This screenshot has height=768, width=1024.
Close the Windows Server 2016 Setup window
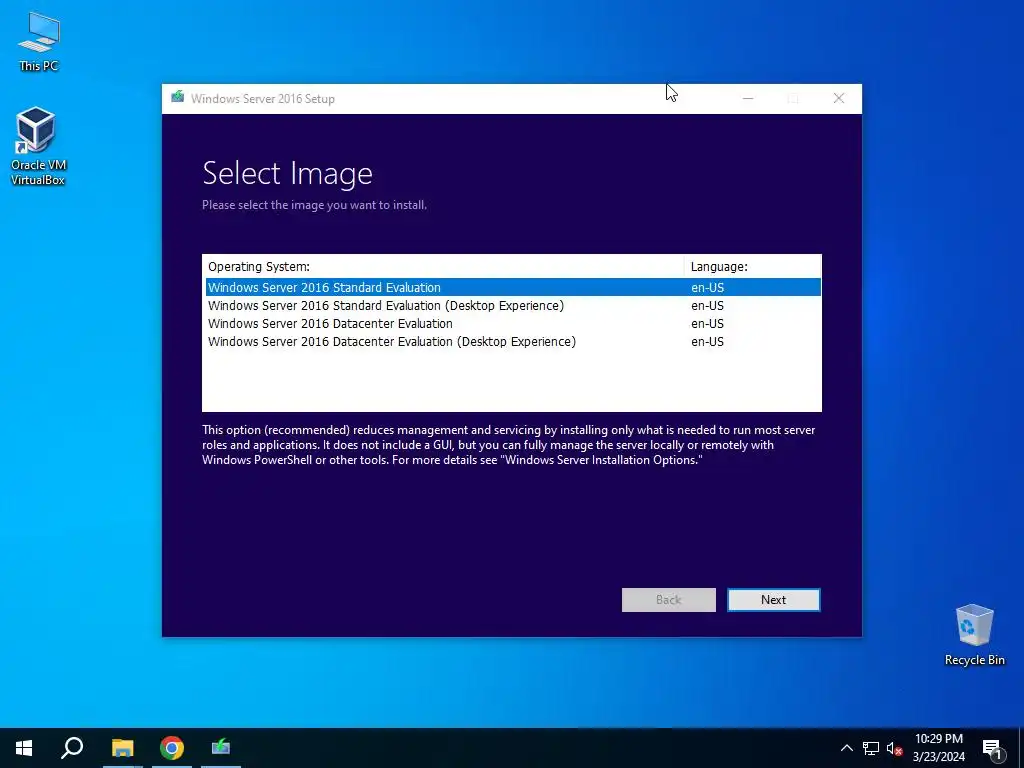tap(839, 99)
